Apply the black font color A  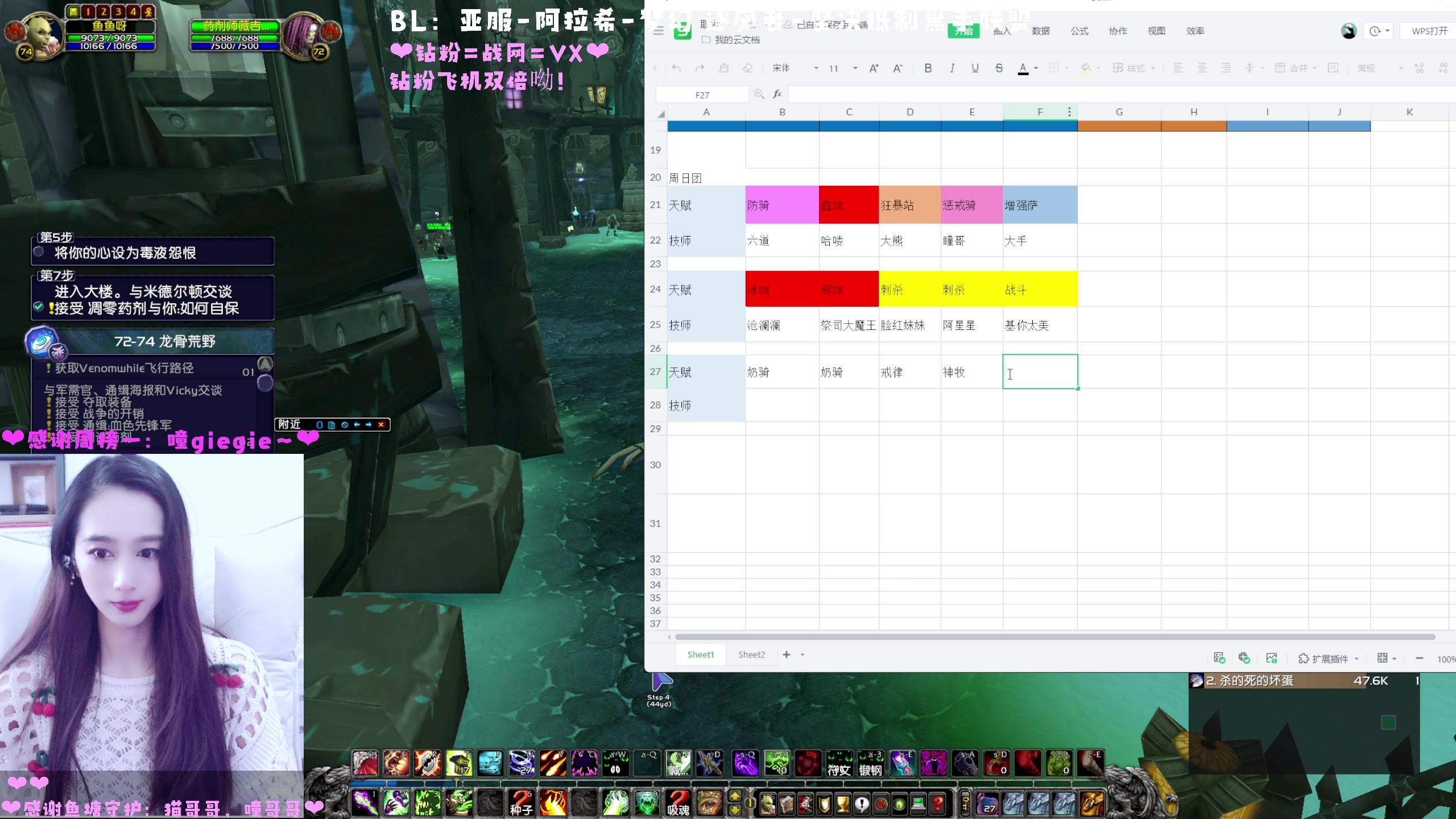point(1023,68)
